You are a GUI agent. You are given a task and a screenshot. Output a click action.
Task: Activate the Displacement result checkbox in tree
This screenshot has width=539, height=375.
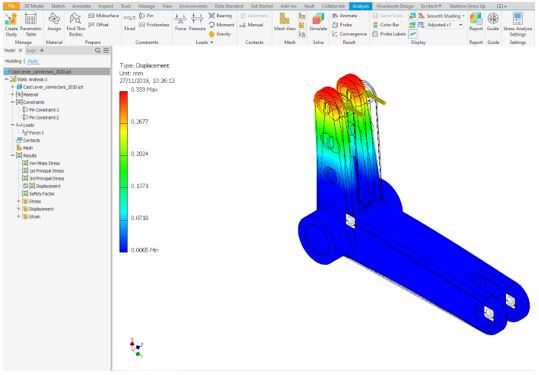(x=25, y=186)
